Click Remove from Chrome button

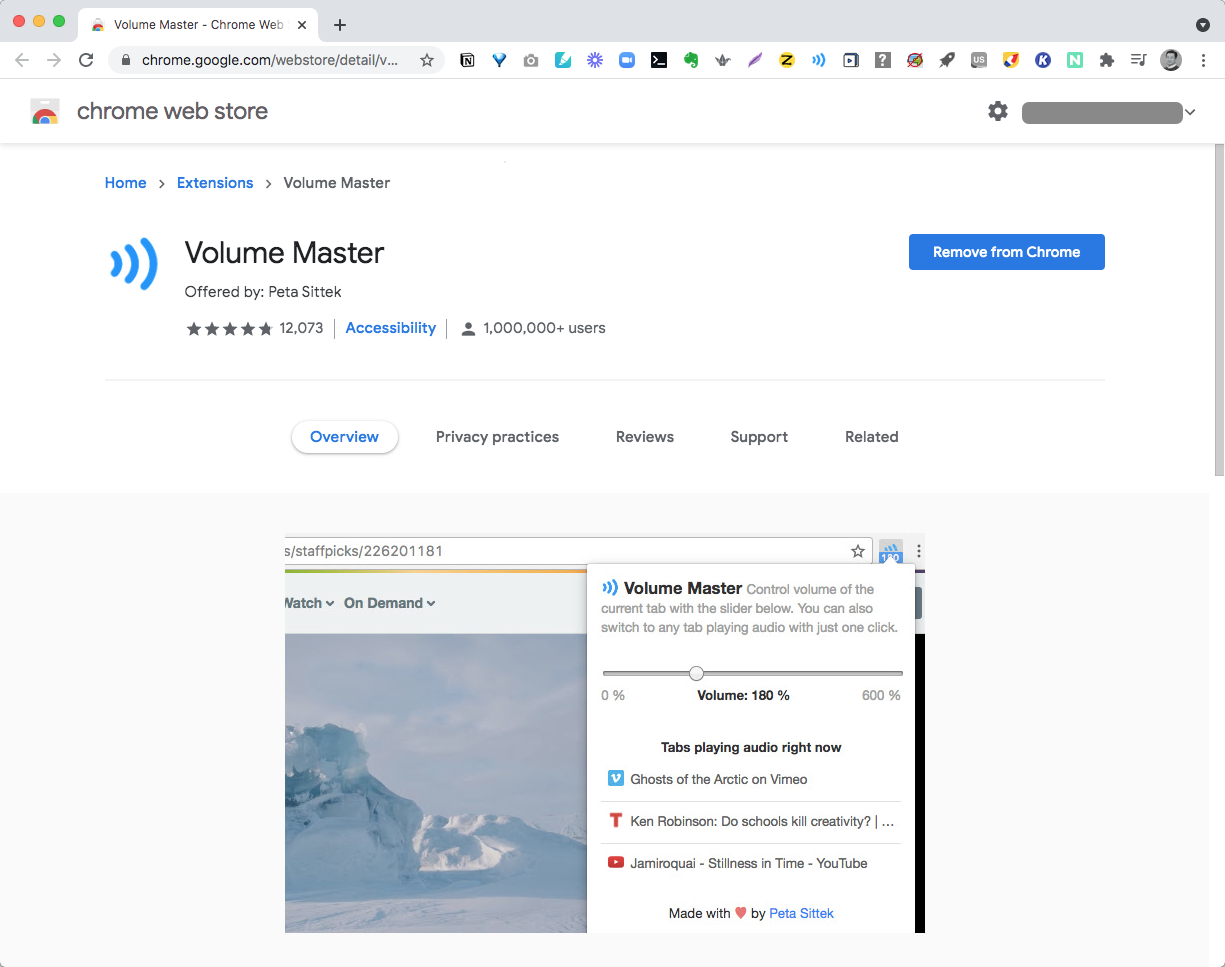coord(1006,252)
